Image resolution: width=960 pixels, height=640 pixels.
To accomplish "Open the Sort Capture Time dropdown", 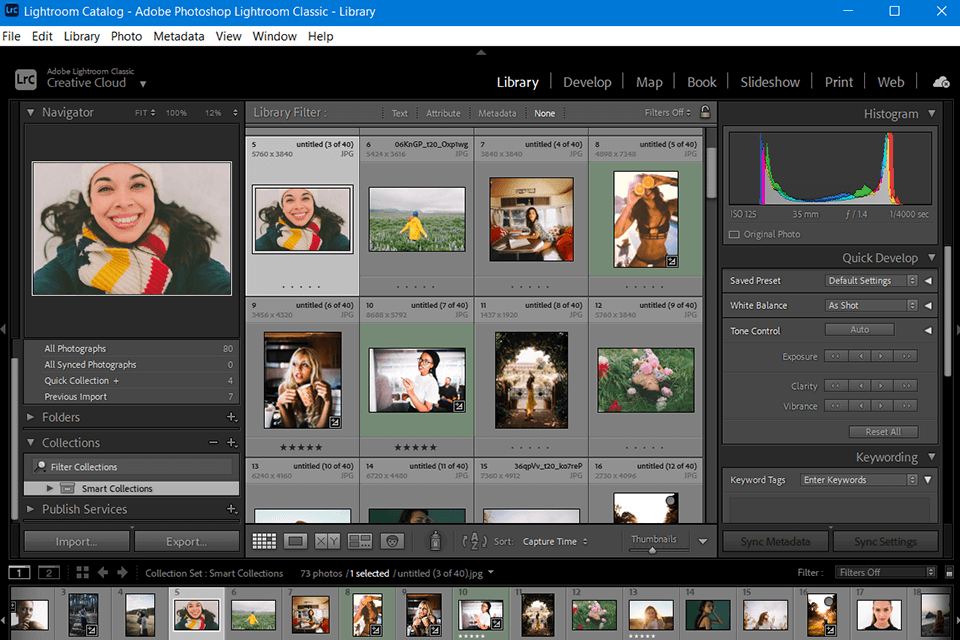I will tap(555, 541).
